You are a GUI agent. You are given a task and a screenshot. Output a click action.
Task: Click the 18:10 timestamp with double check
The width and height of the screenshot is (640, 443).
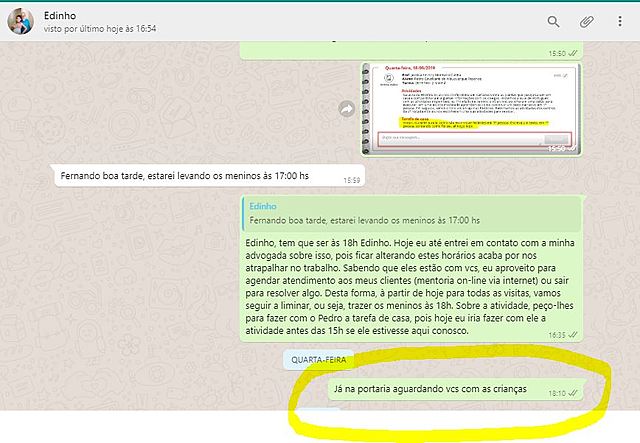coord(562,393)
